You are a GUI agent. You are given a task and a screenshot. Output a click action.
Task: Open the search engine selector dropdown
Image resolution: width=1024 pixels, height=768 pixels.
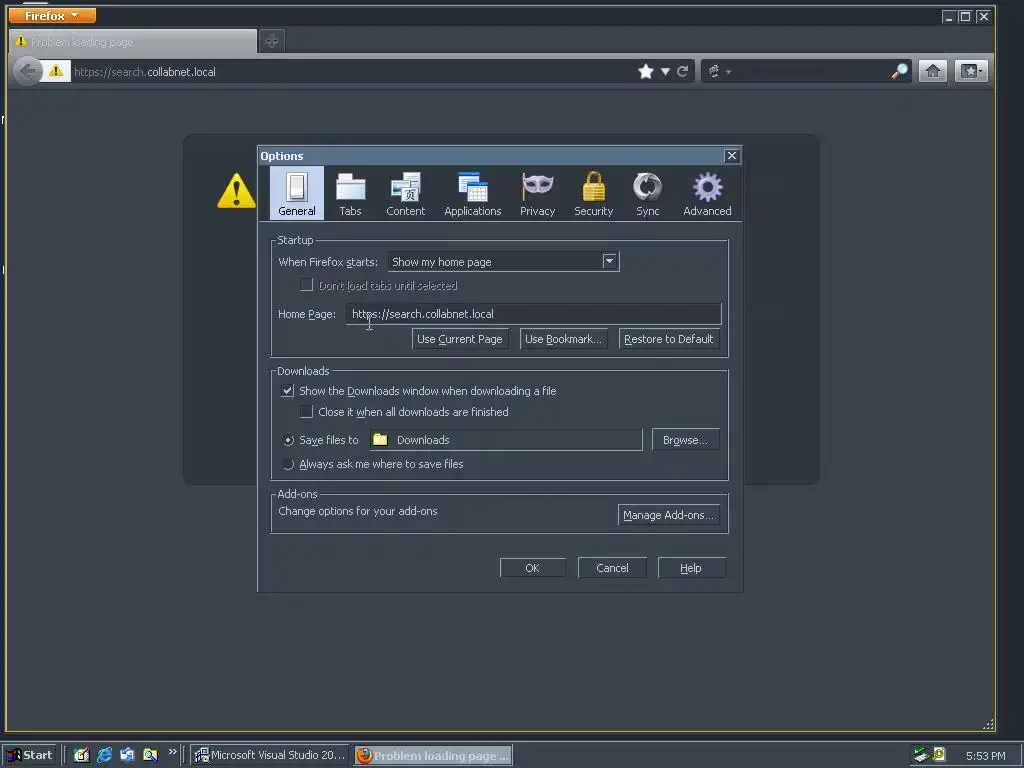pyautogui.click(x=719, y=71)
